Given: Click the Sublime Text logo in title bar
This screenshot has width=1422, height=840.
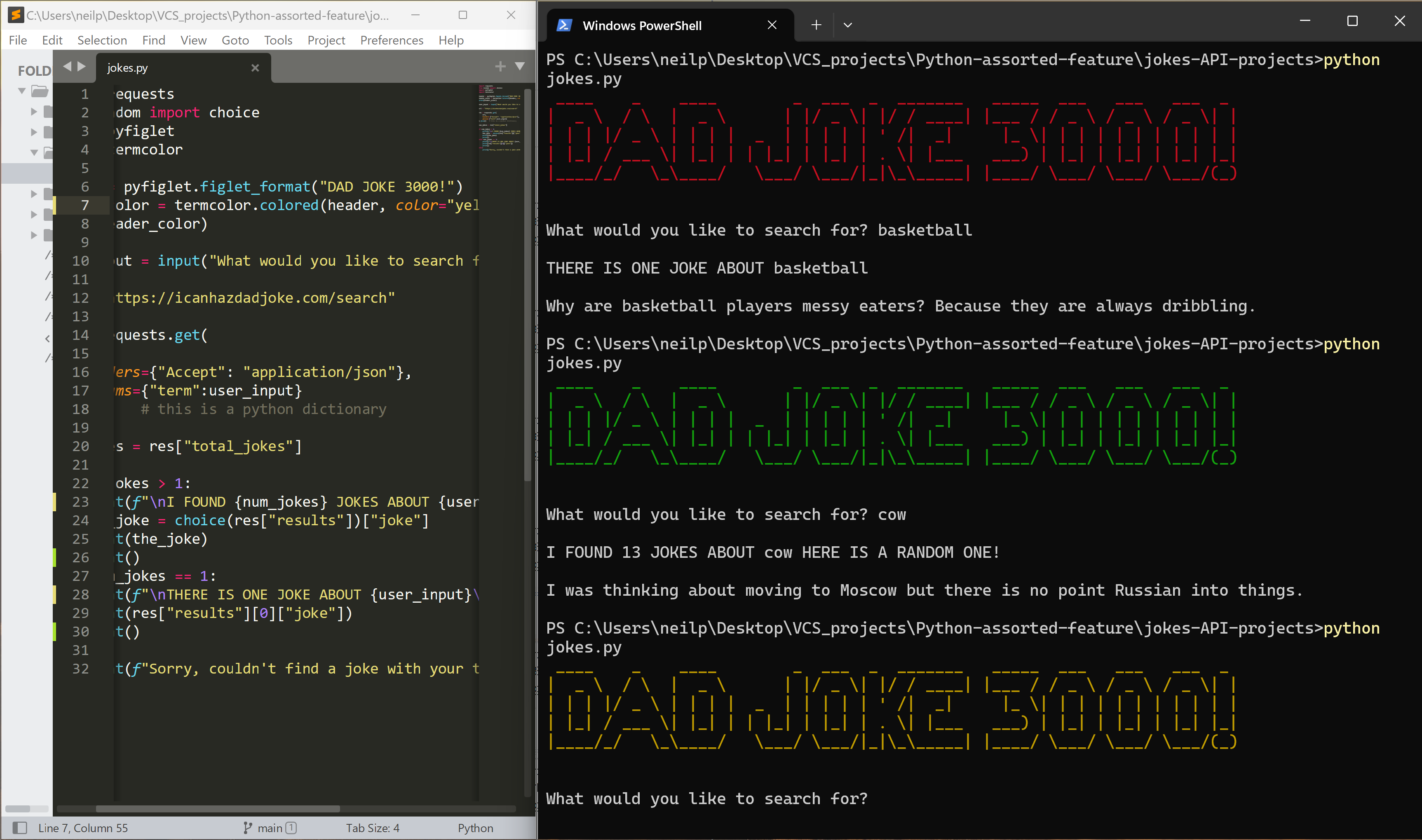Looking at the screenshot, I should [16, 15].
